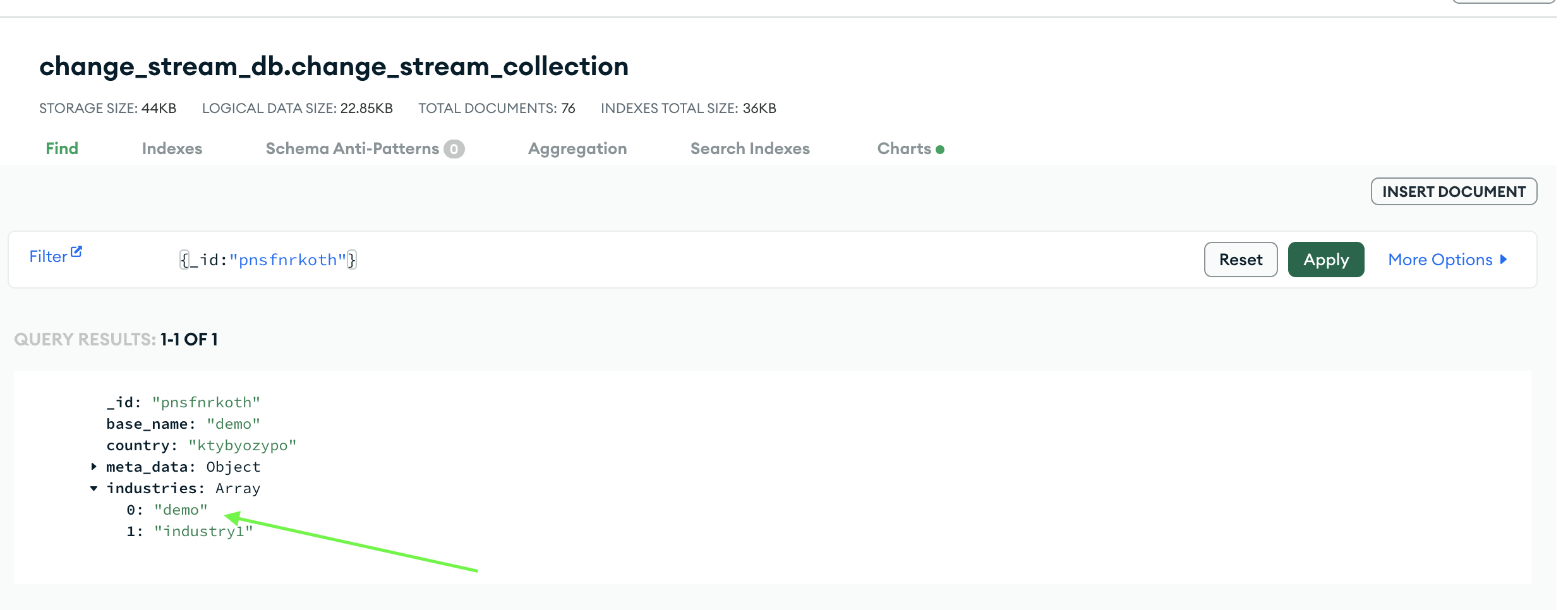Go to the Search Indexes tab
The image size is (1568, 610).
750,148
